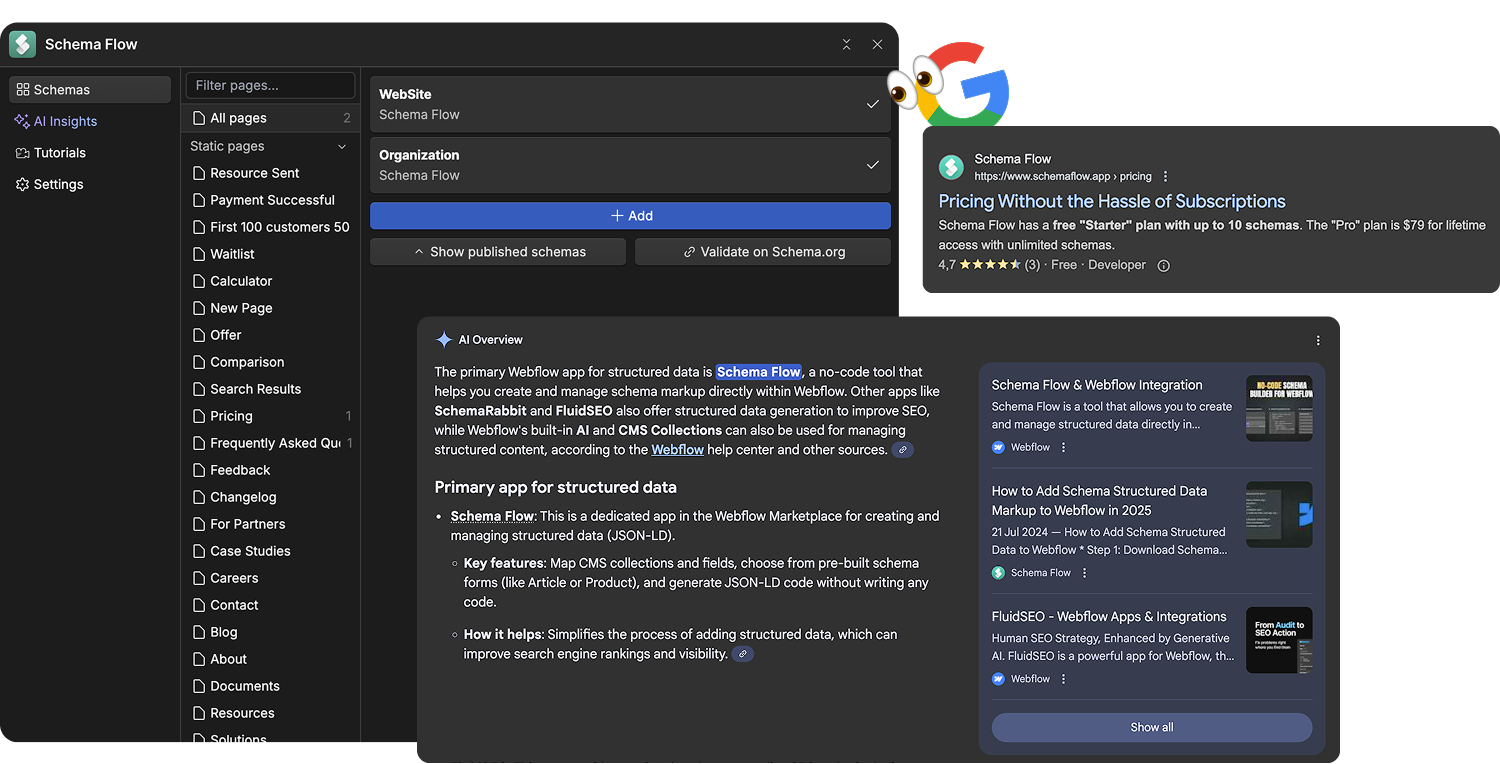Expand Show published schemas

497,251
